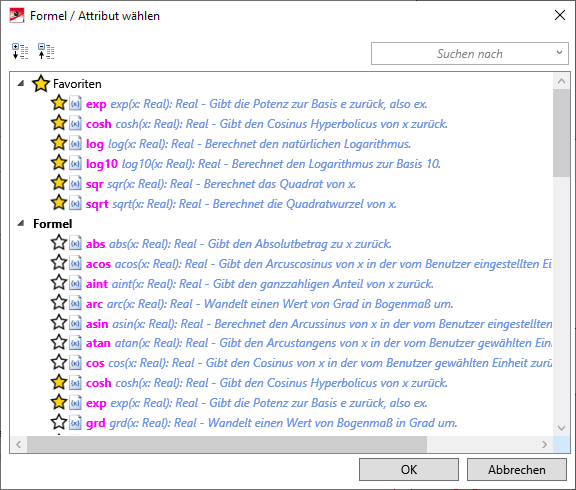
Task: Click the horizontal scrollbar thumb
Action: (x=227, y=444)
